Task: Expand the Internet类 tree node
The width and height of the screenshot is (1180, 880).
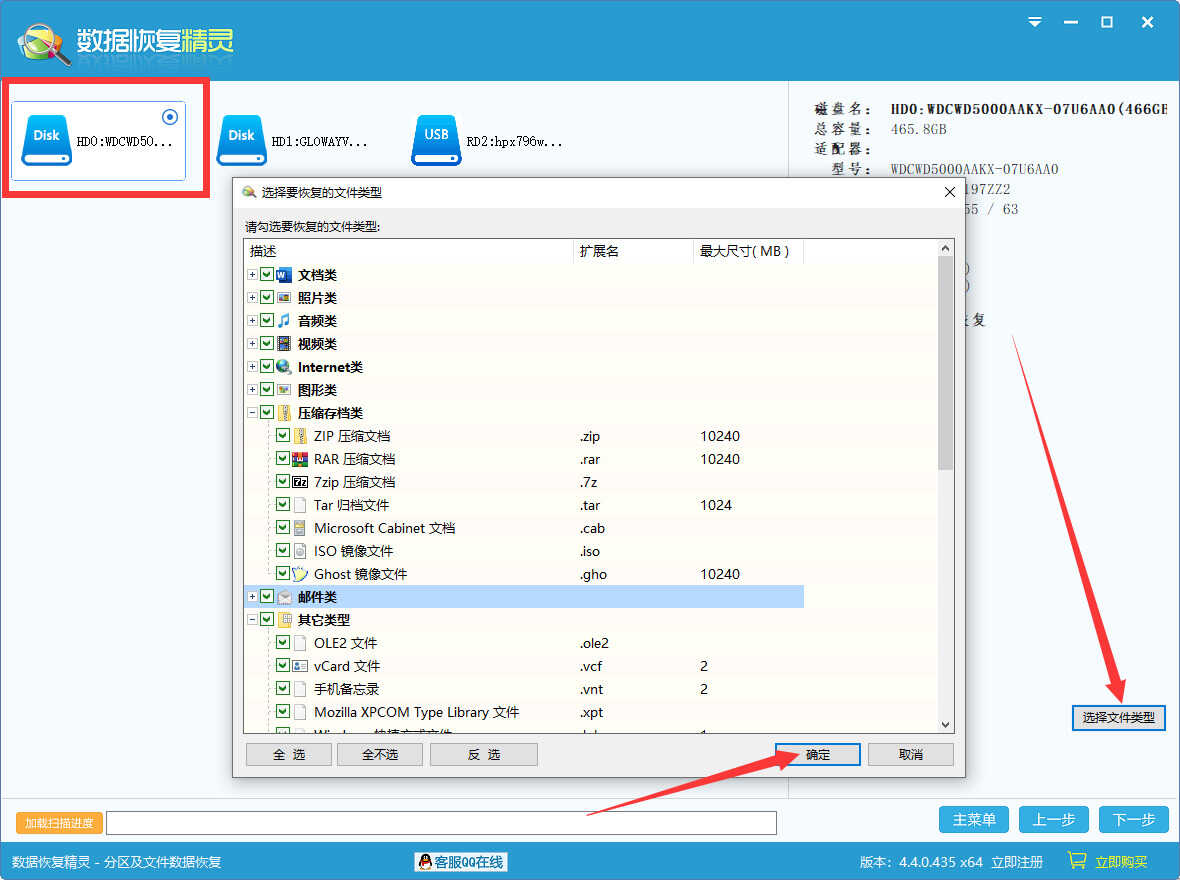Action: click(252, 367)
